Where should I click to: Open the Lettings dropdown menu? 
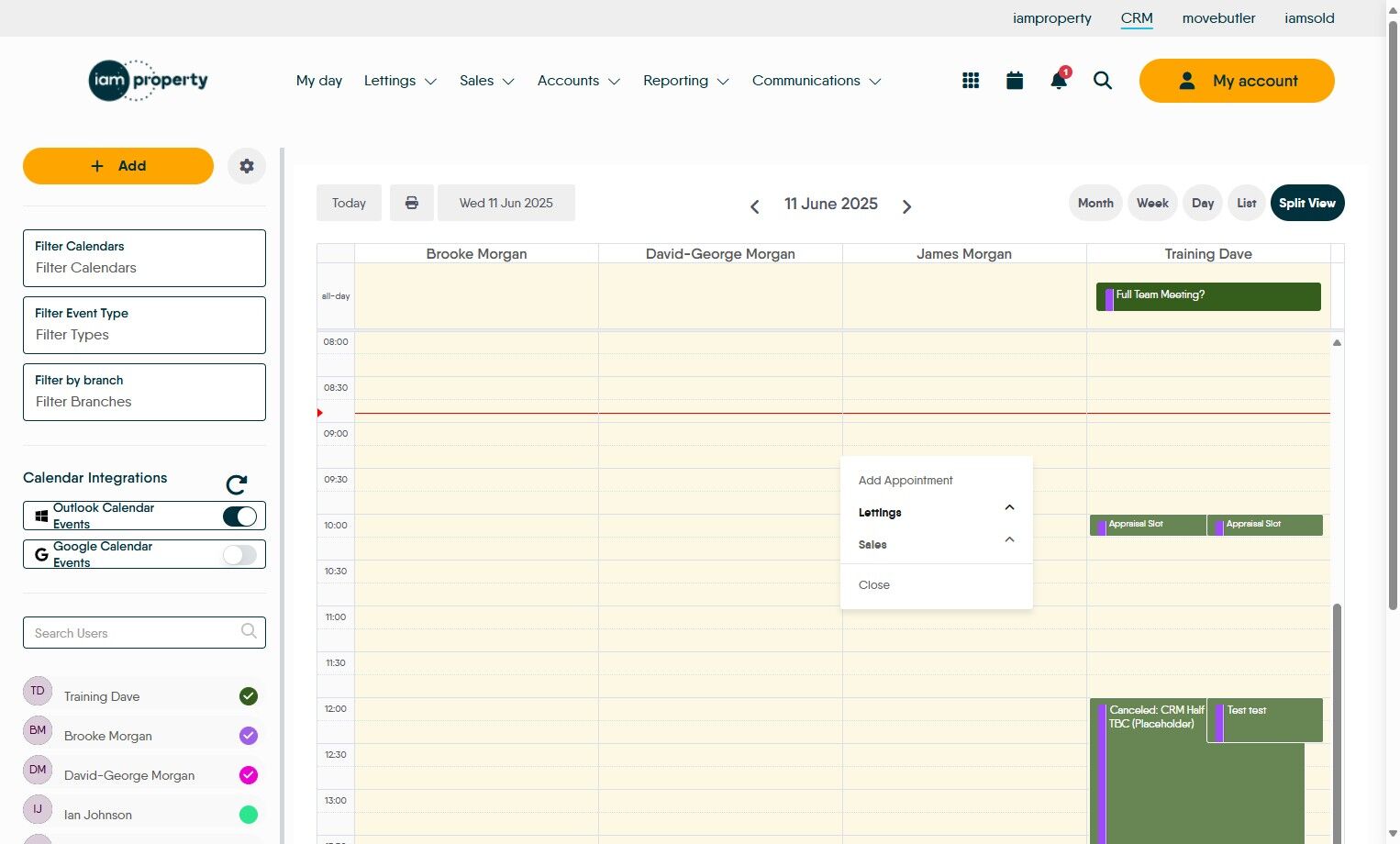[x=400, y=81]
